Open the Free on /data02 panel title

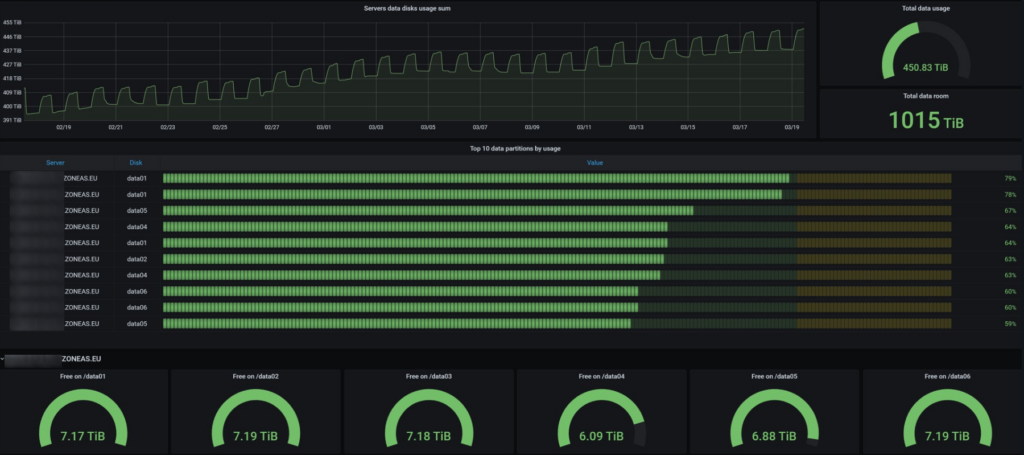tap(256, 376)
